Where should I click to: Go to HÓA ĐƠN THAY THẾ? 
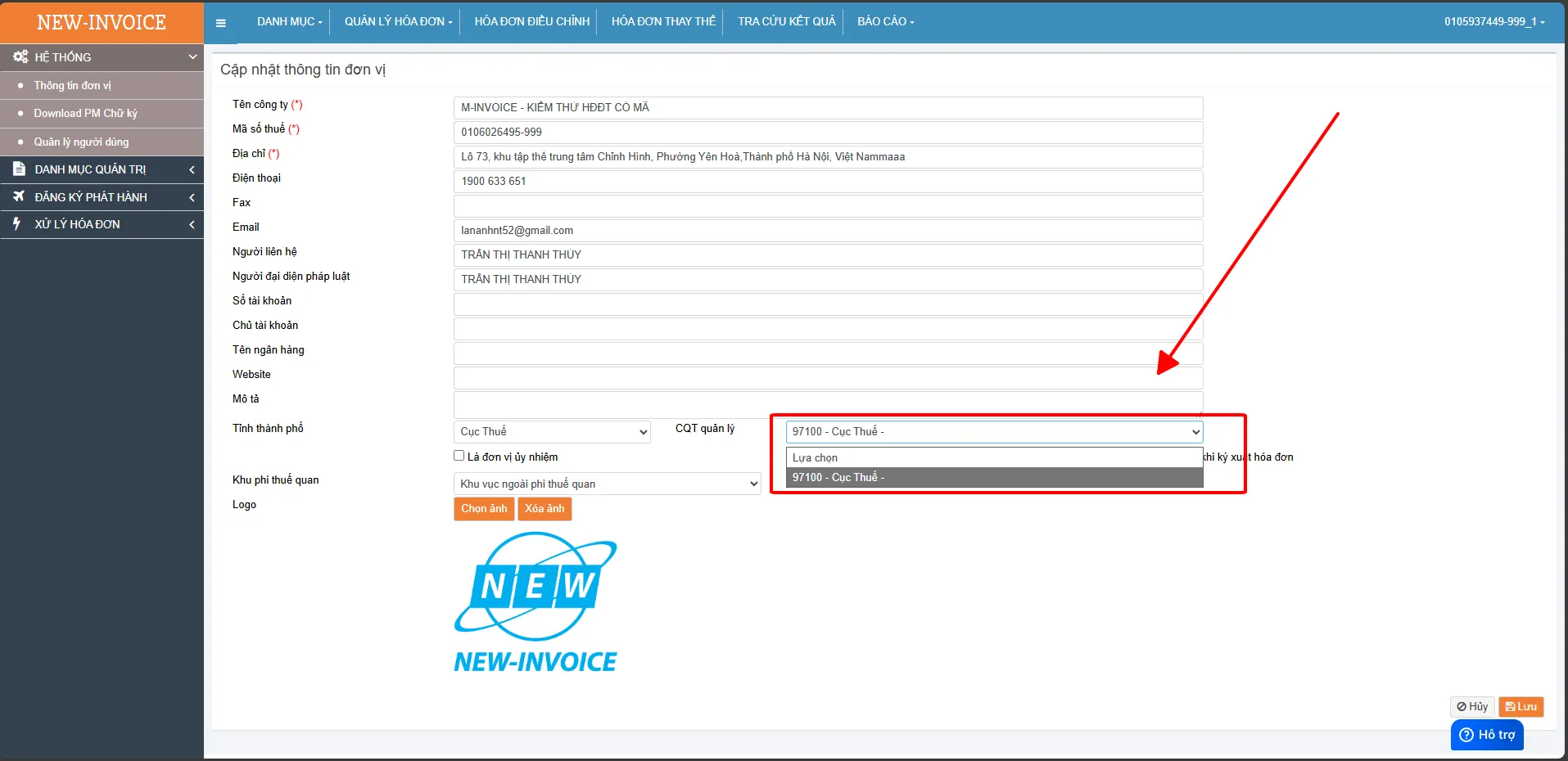[x=663, y=21]
